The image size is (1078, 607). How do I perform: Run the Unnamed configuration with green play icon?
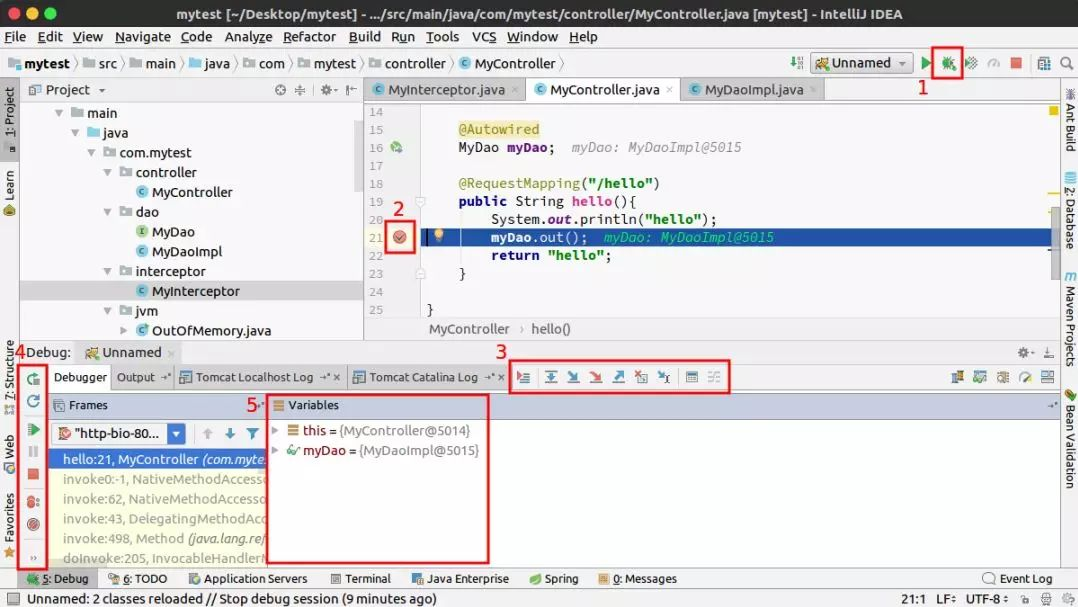pyautogui.click(x=925, y=63)
